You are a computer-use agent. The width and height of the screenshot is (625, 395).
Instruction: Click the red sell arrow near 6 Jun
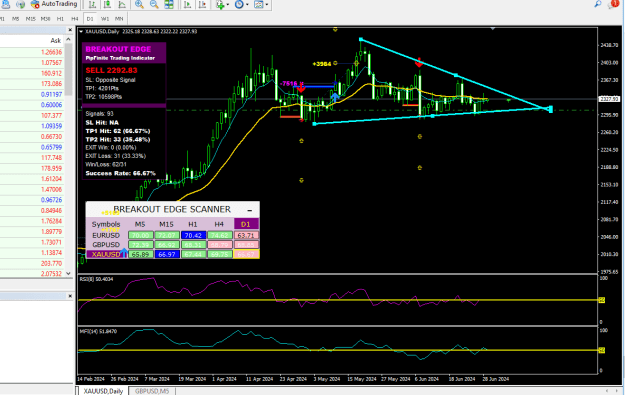click(x=419, y=62)
